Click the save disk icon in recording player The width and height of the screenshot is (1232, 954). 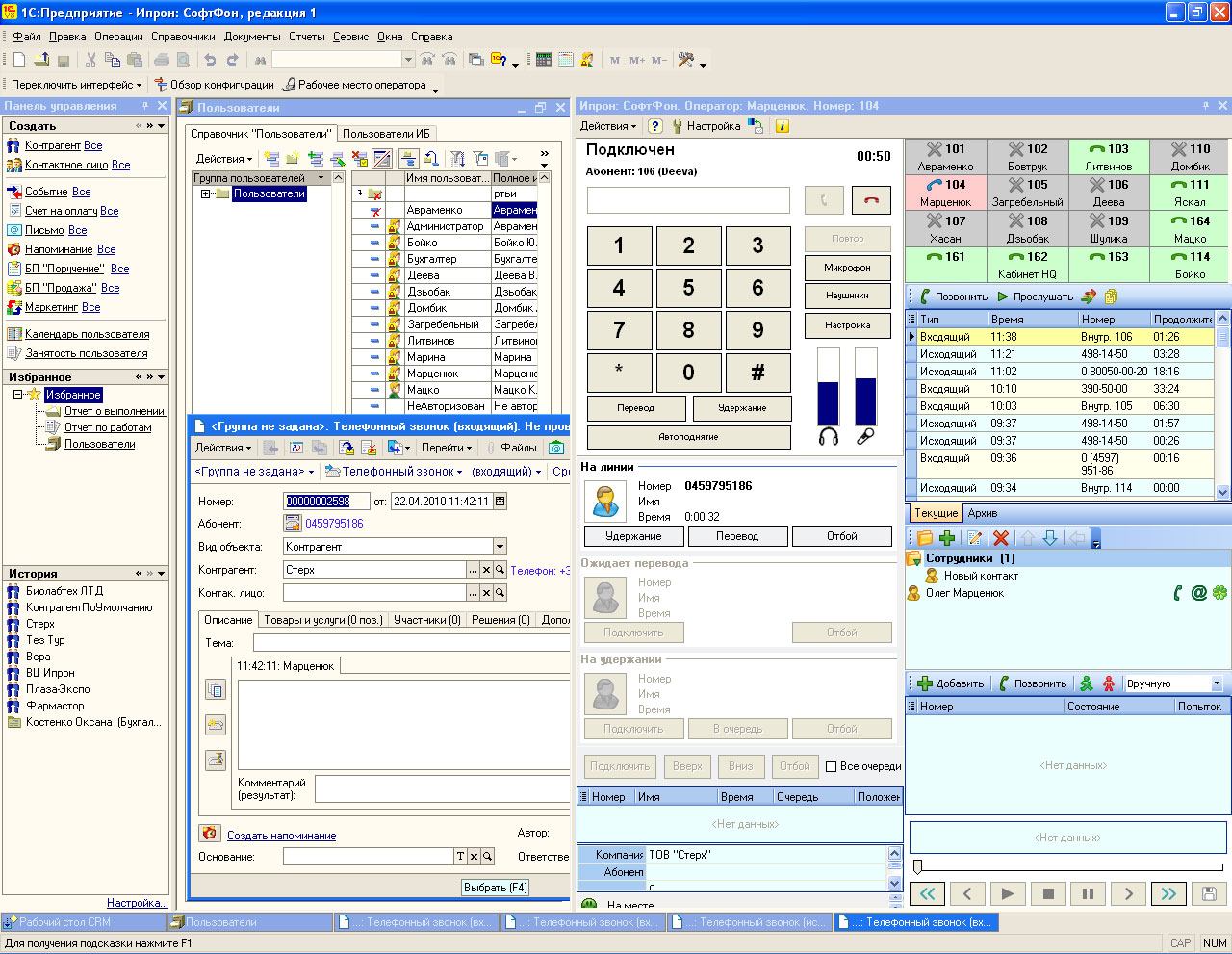click(x=1209, y=893)
